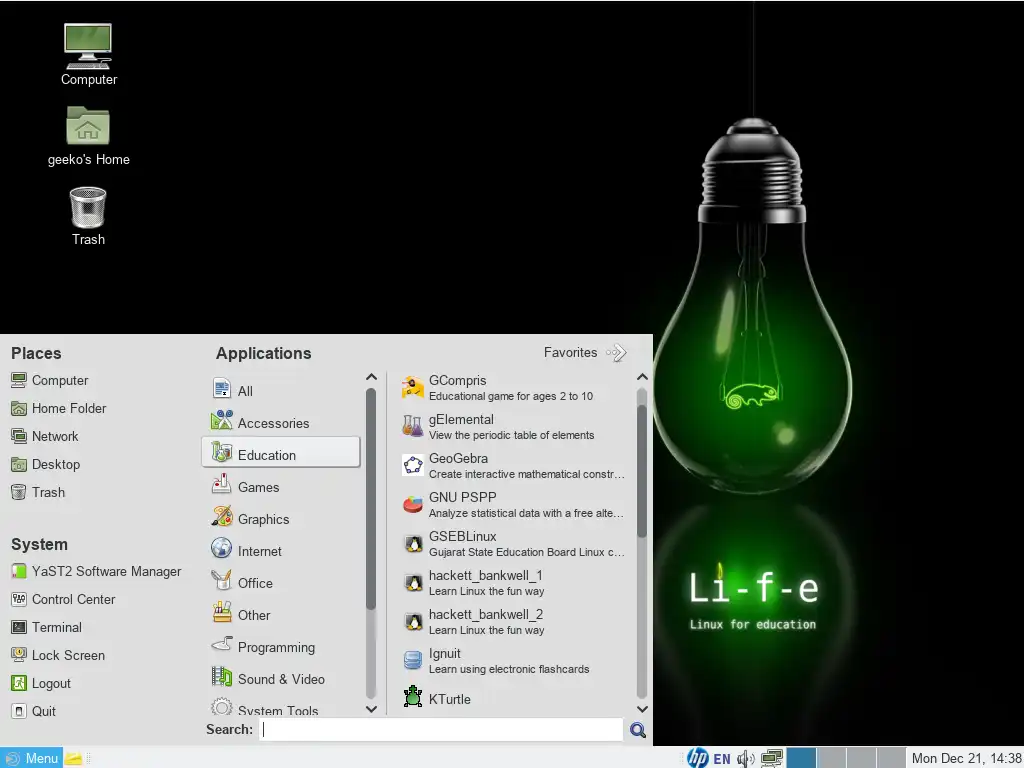Click Quit in the System section
The image size is (1024, 768).
click(x=40, y=711)
